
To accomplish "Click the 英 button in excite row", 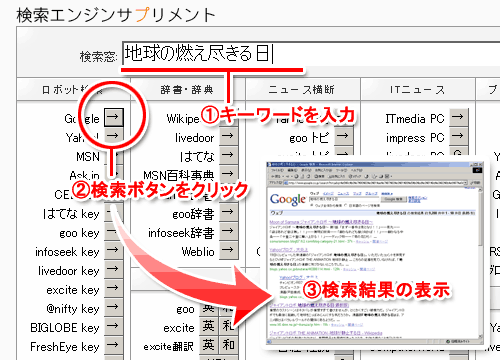I will (209, 326).
